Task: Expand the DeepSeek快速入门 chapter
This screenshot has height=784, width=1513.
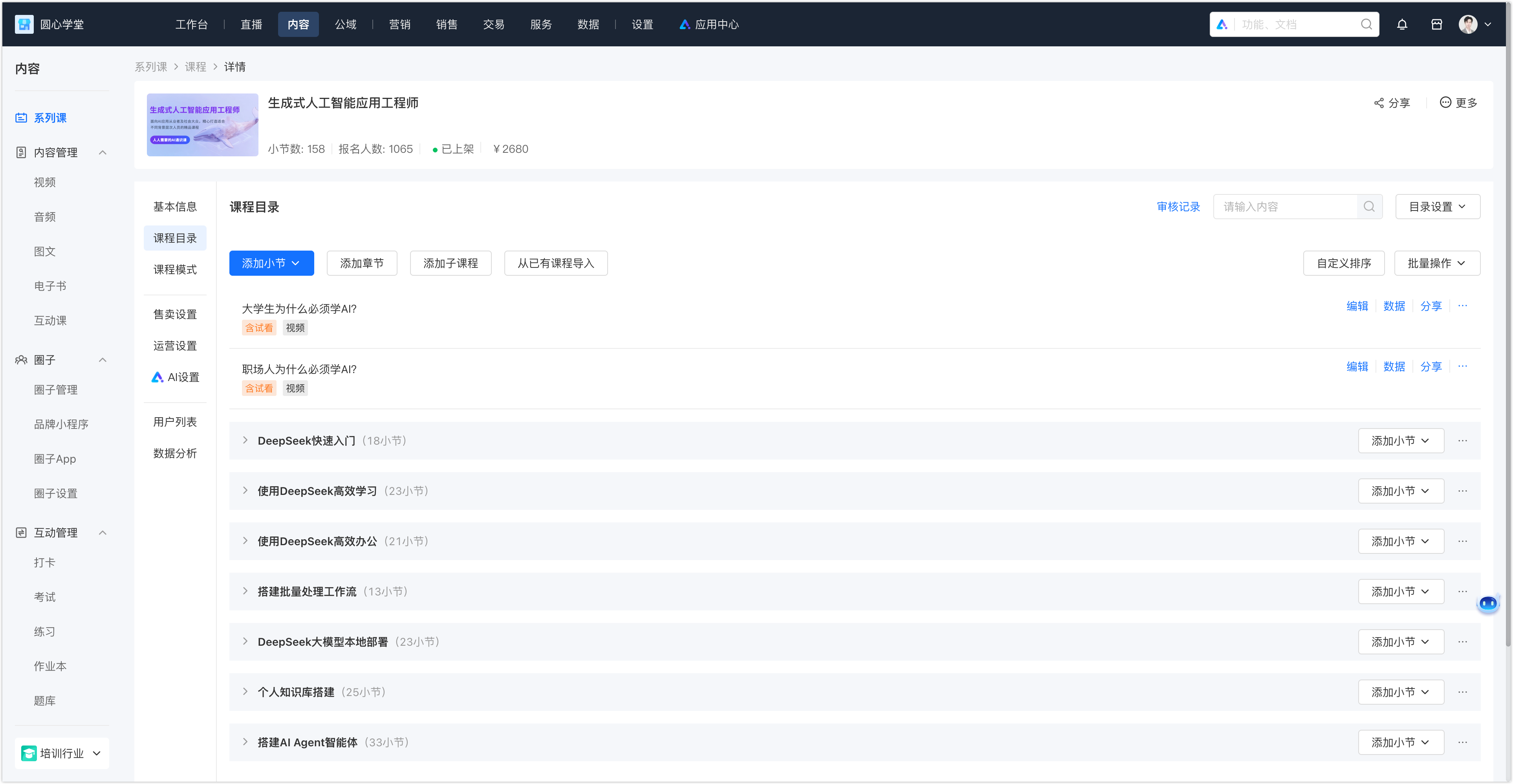Action: point(245,440)
